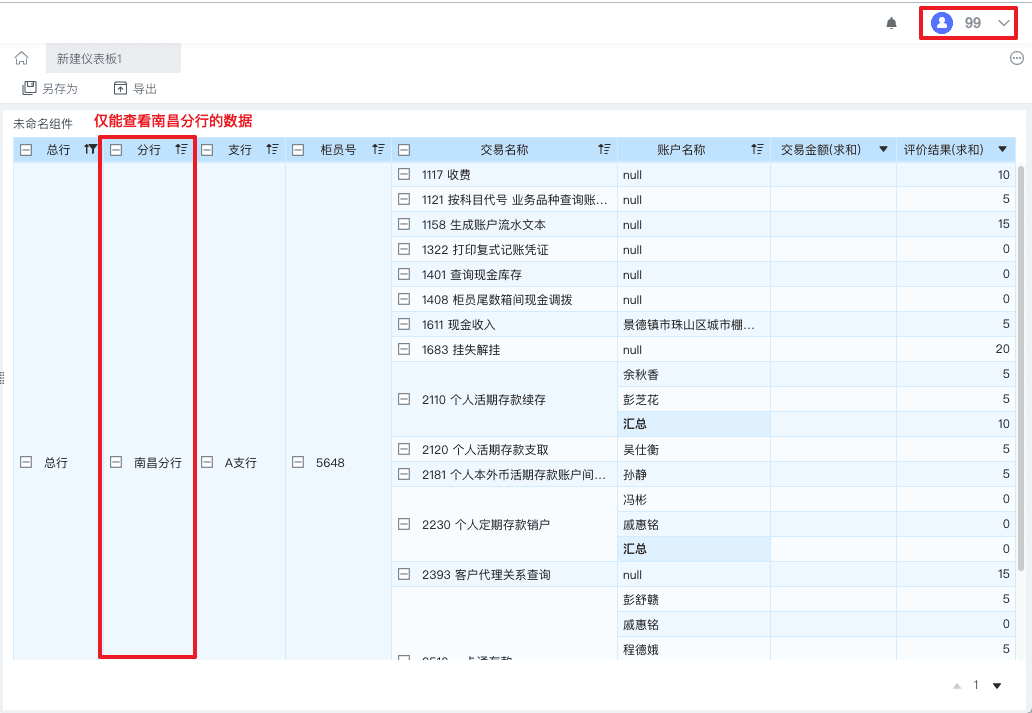Collapse the 5648 teller node
The width and height of the screenshot is (1032, 713).
coord(297,462)
